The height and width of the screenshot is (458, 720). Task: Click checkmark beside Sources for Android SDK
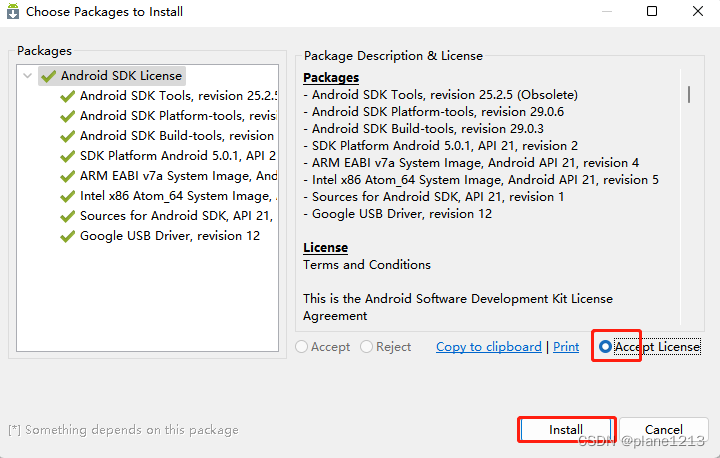tap(68, 216)
